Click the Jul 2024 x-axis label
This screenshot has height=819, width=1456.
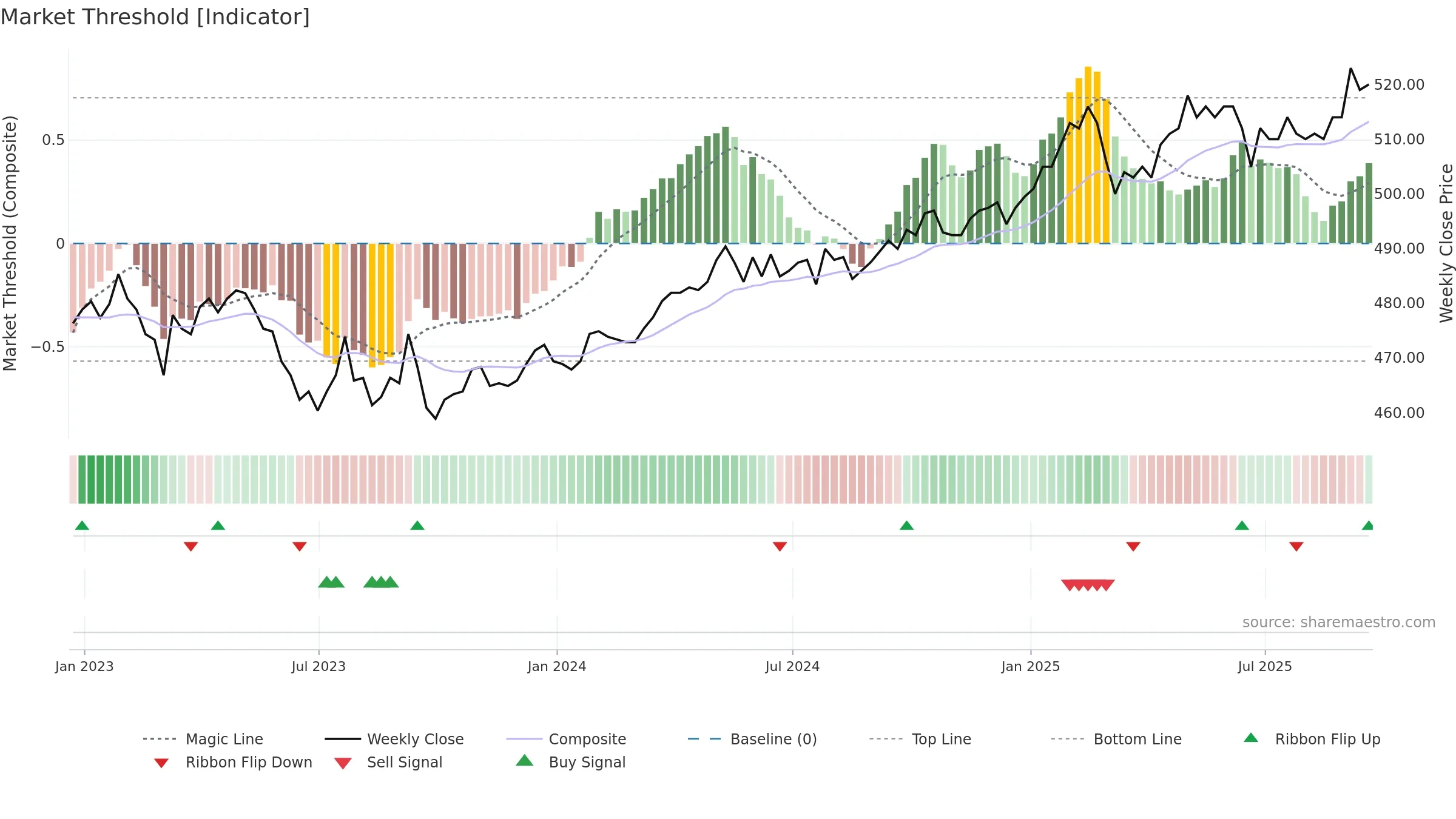coord(792,666)
